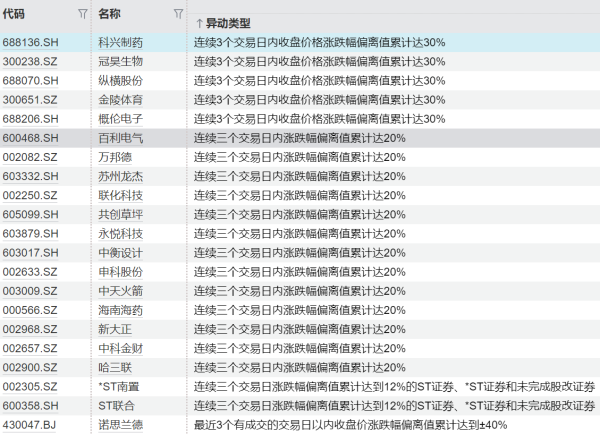600x434 pixels.
Task: Open stock link 中天火箭
Action: (x=120, y=291)
